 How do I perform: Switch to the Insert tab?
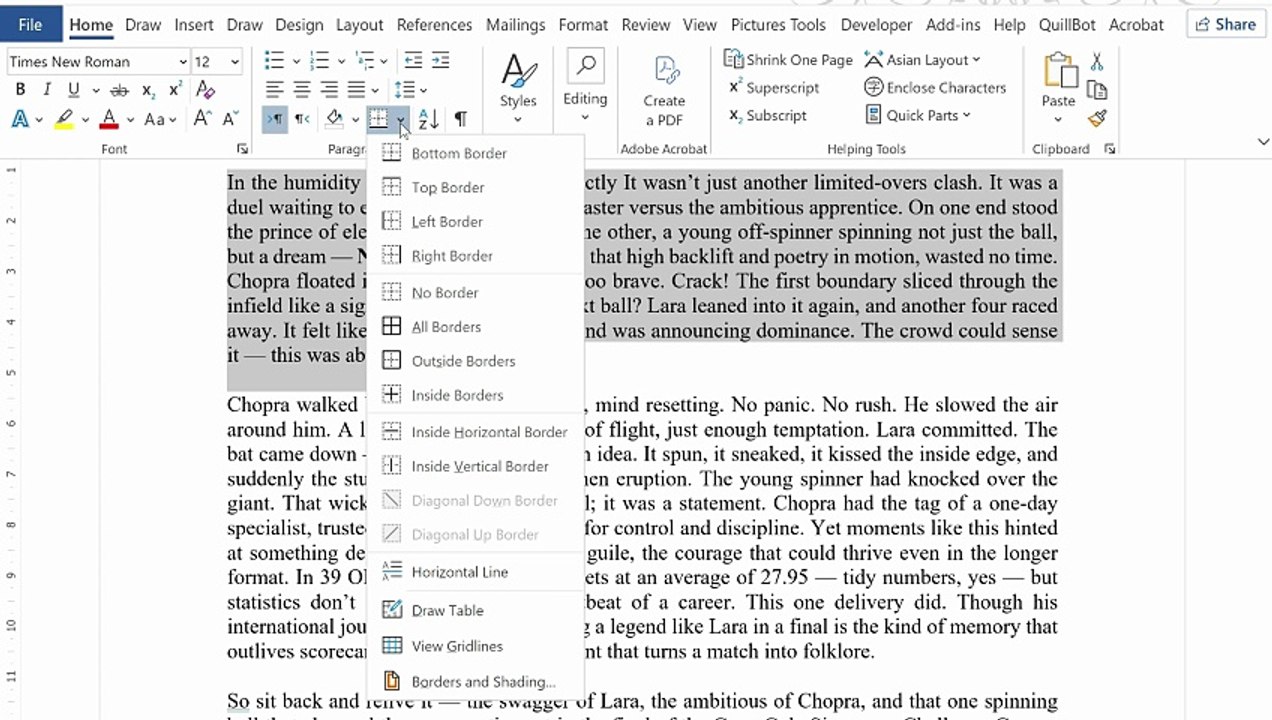(193, 24)
